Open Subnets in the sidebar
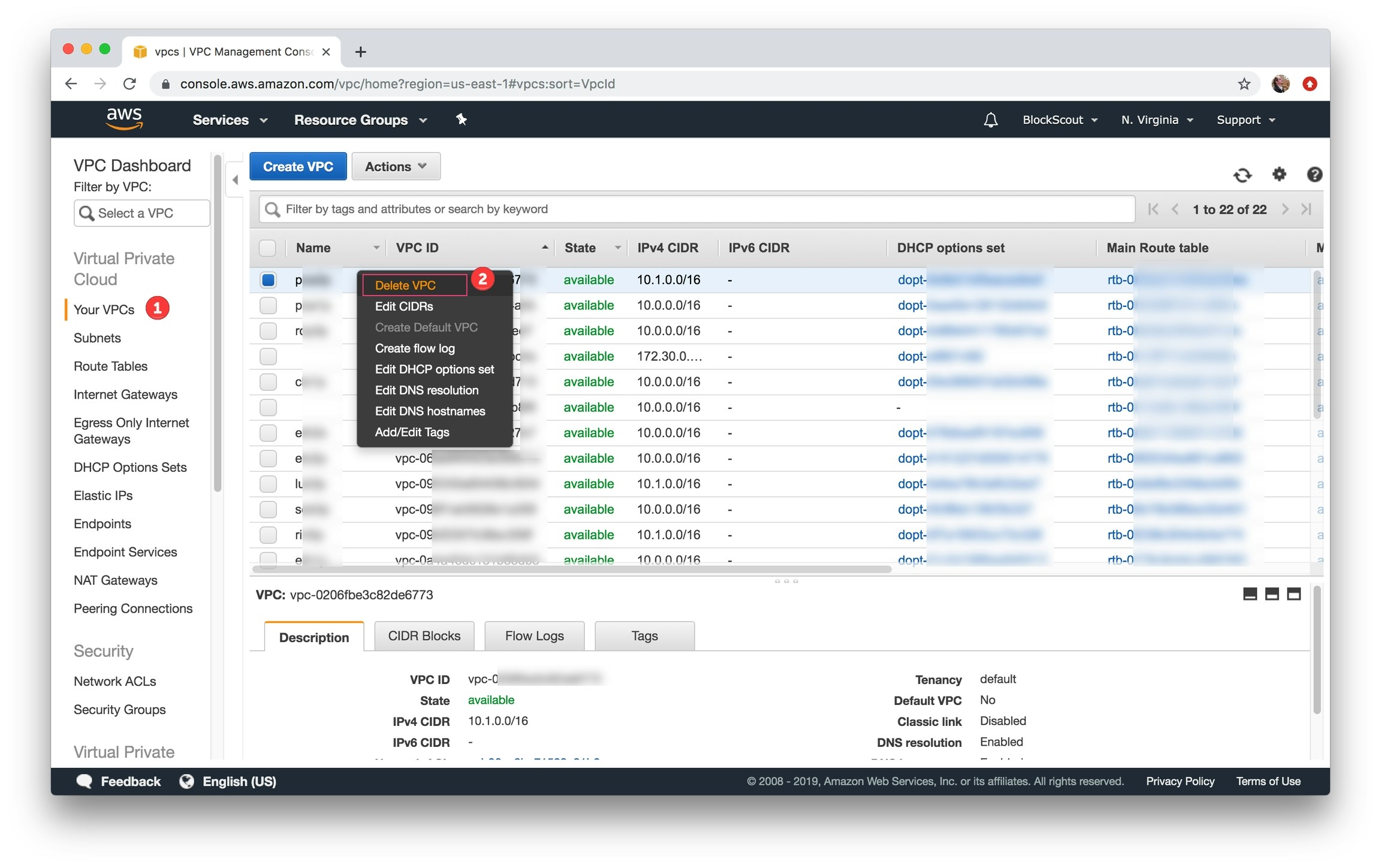This screenshot has width=1381, height=868. (97, 338)
